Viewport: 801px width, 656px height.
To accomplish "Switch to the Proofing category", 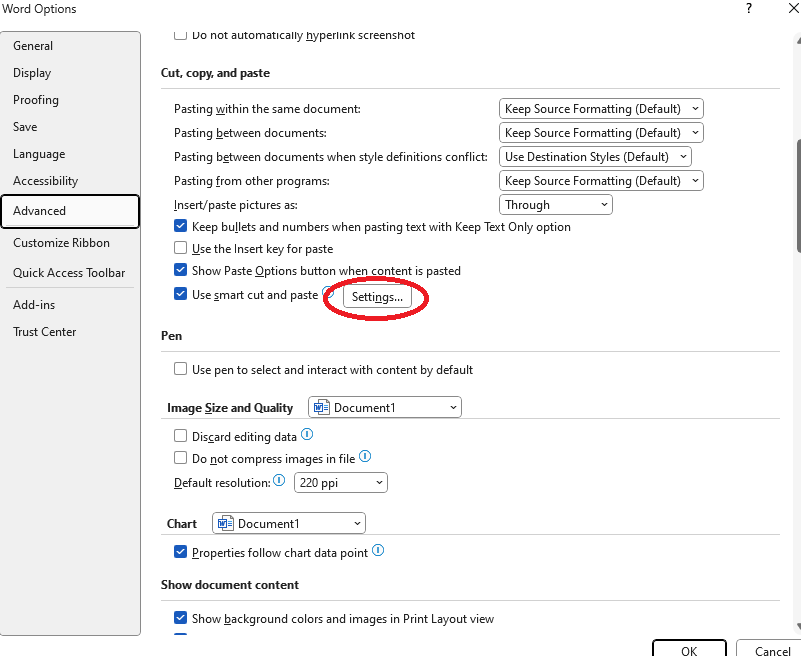I will click(x=36, y=100).
